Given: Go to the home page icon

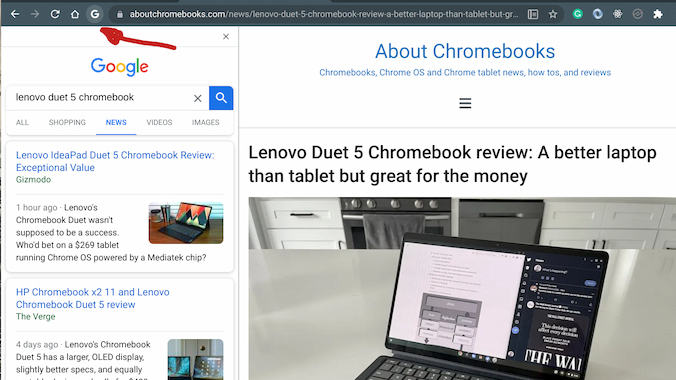Looking at the screenshot, I should [75, 14].
